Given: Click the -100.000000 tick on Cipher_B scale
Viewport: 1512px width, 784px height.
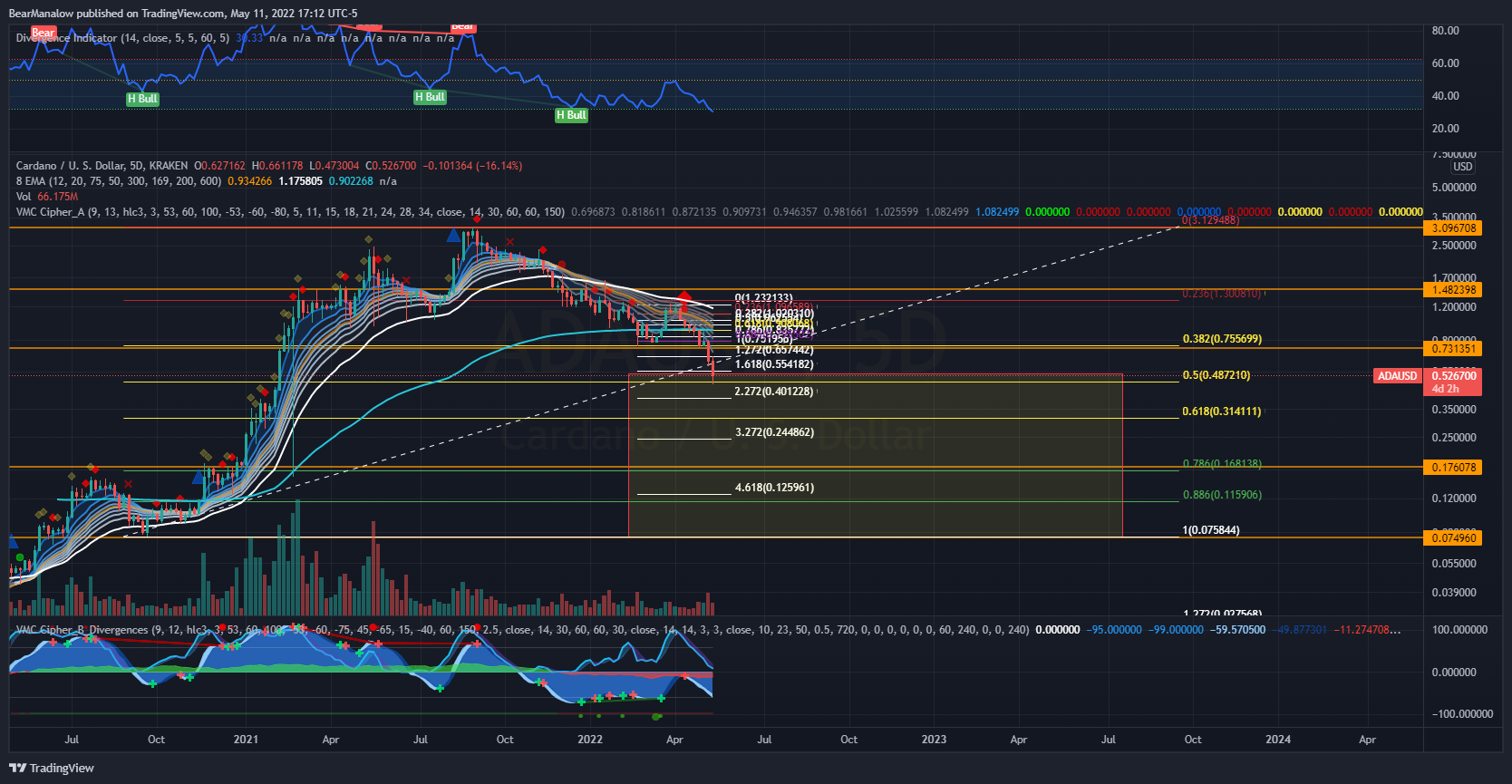Looking at the screenshot, I should pyautogui.click(x=1461, y=714).
